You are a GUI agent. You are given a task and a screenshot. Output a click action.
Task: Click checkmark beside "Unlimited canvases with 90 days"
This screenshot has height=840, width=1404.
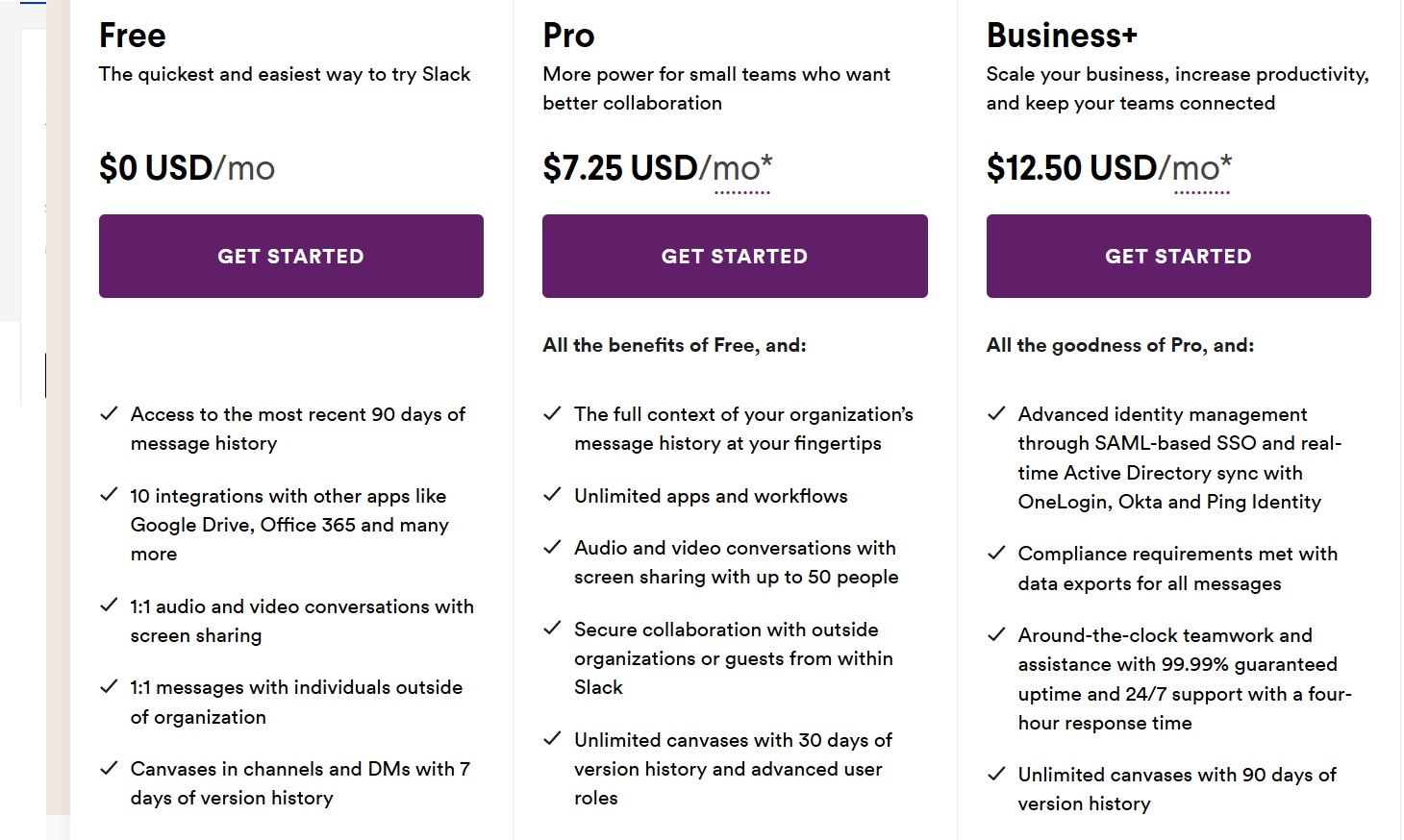point(995,774)
